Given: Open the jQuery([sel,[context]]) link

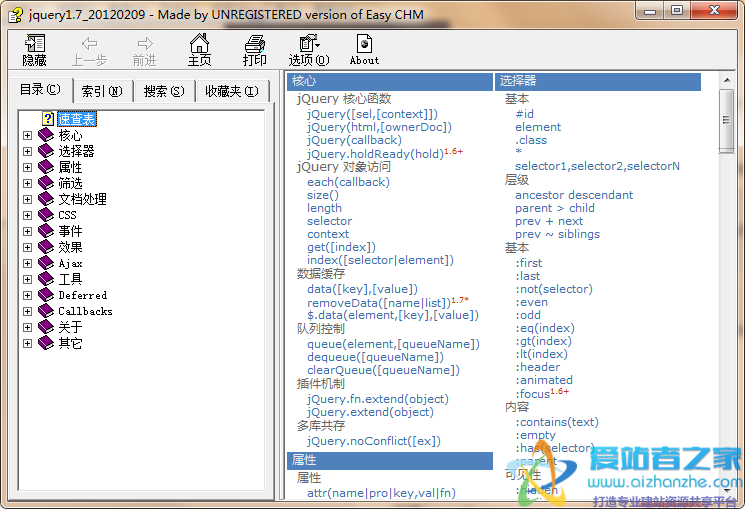Looking at the screenshot, I should pyautogui.click(x=372, y=114).
